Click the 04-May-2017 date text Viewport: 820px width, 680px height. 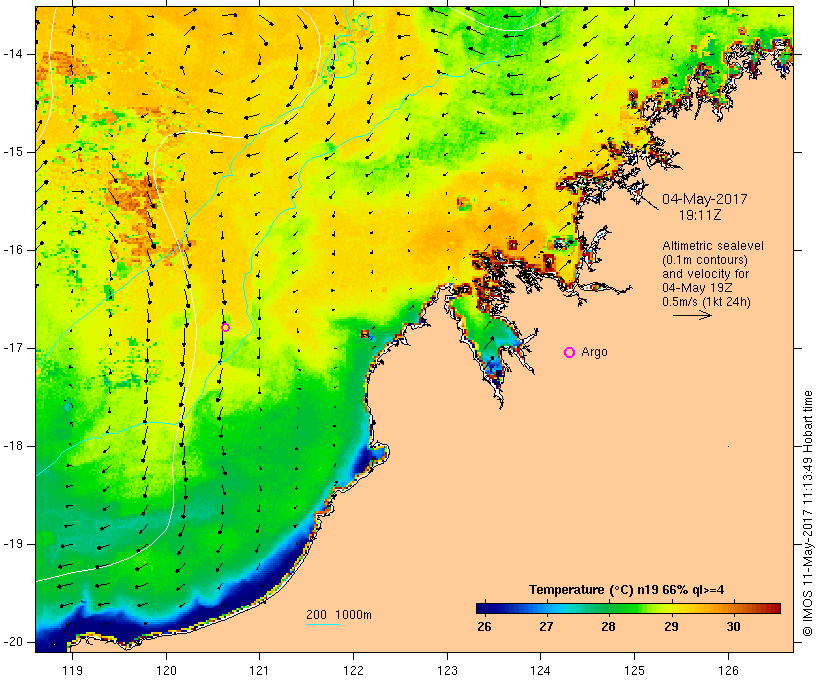coord(704,199)
